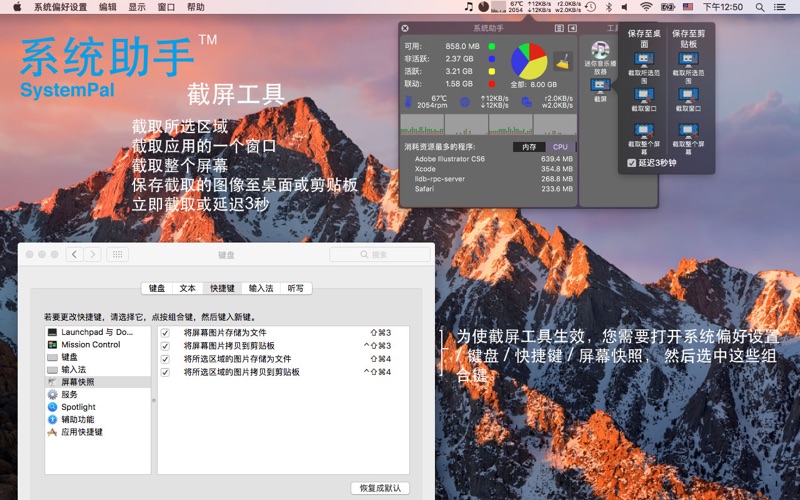Uncheck 将屏幕图片存储为文件 shortcut checkbox

(x=165, y=332)
